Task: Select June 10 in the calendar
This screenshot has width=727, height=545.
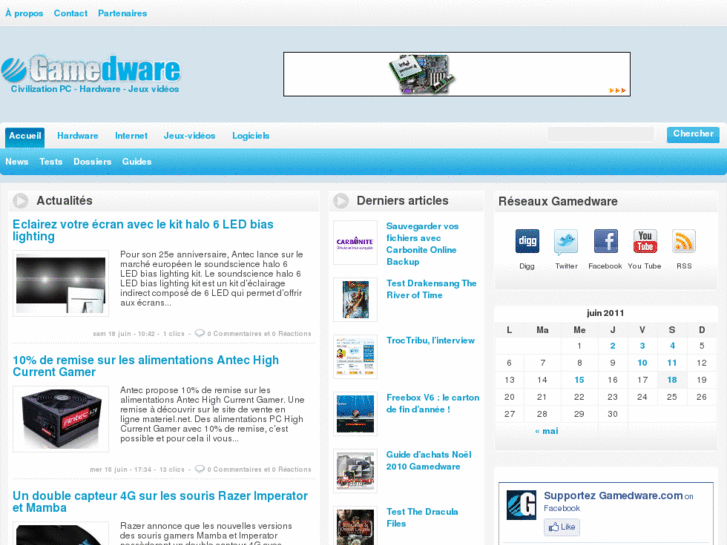Action: pos(642,363)
